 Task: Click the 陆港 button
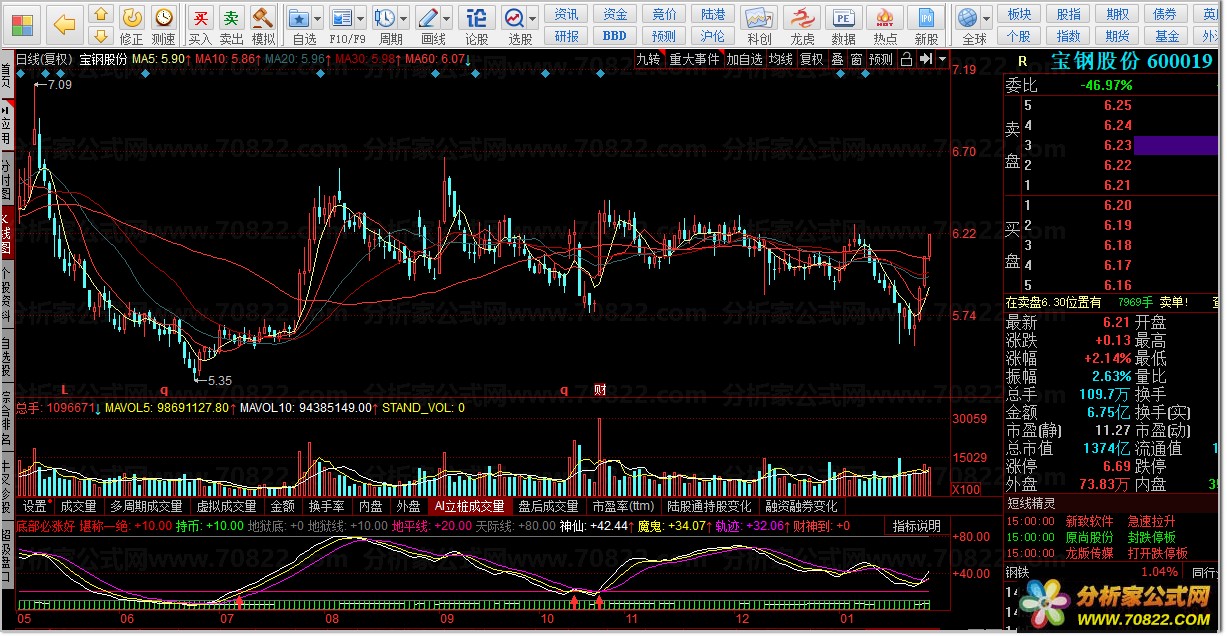(x=713, y=14)
